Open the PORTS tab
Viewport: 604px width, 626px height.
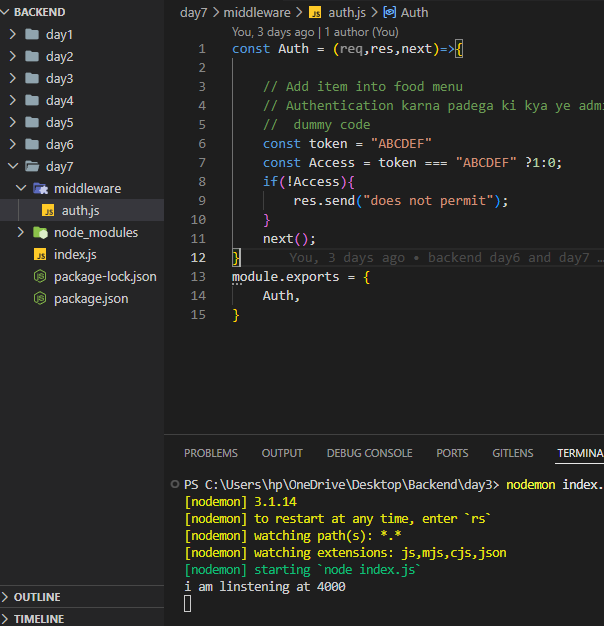tap(452, 453)
